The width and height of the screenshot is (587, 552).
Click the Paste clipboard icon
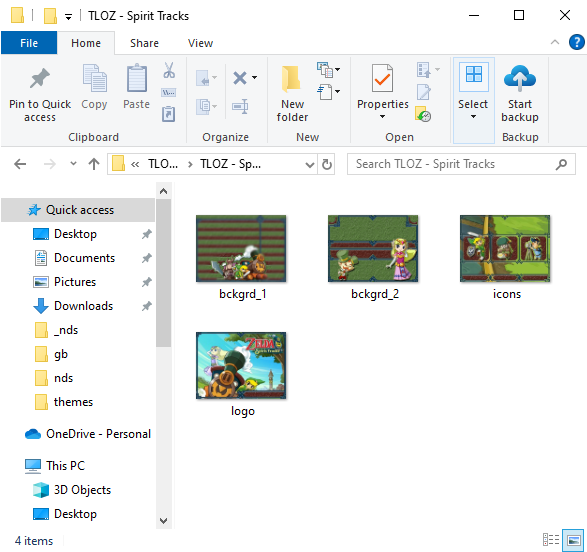pos(137,78)
